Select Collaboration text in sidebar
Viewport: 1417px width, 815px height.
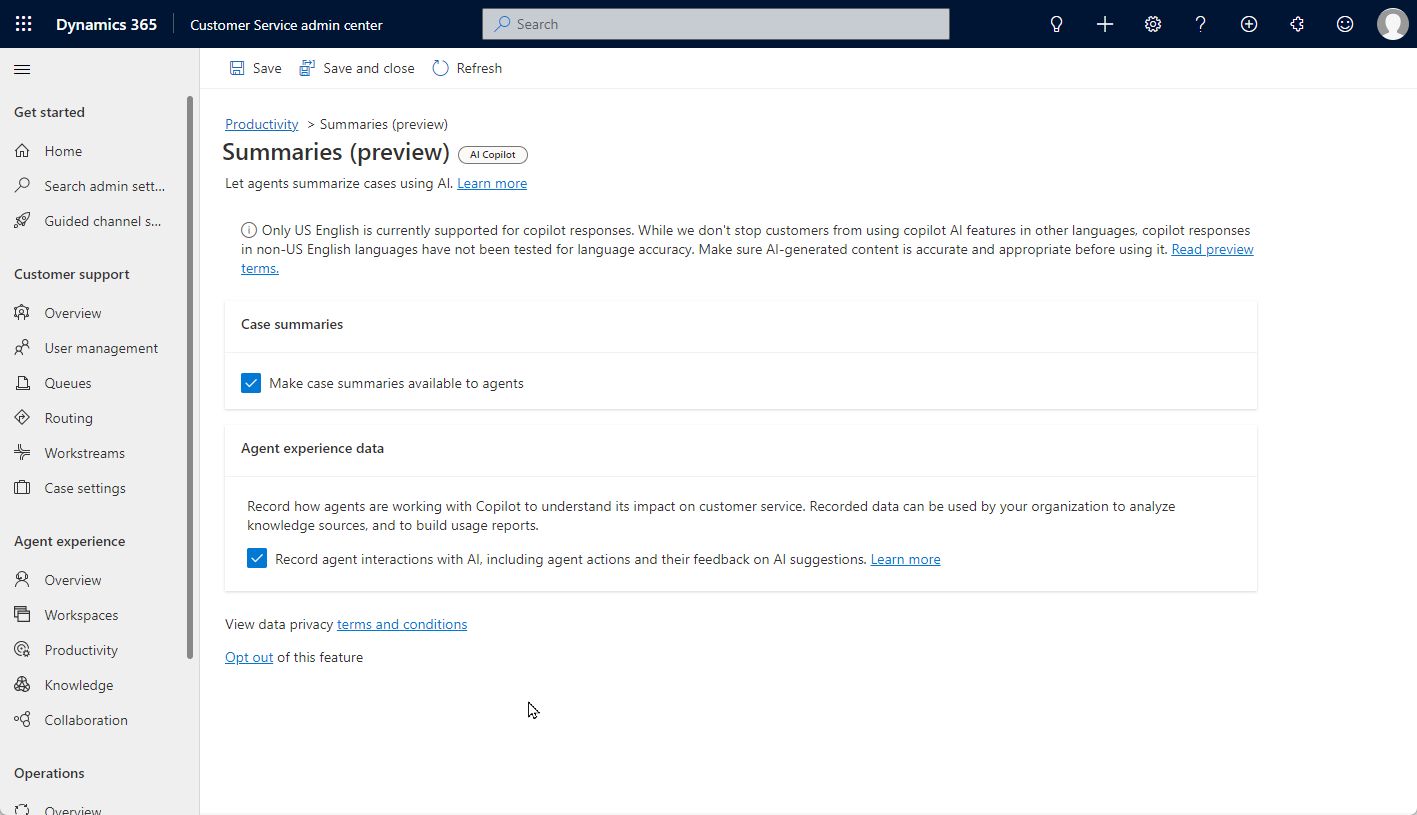(x=86, y=720)
